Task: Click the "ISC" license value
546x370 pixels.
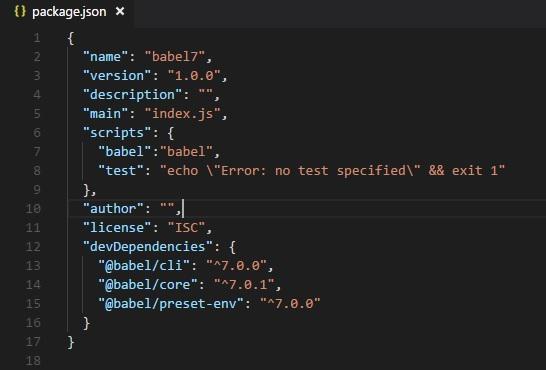Action: 186,228
